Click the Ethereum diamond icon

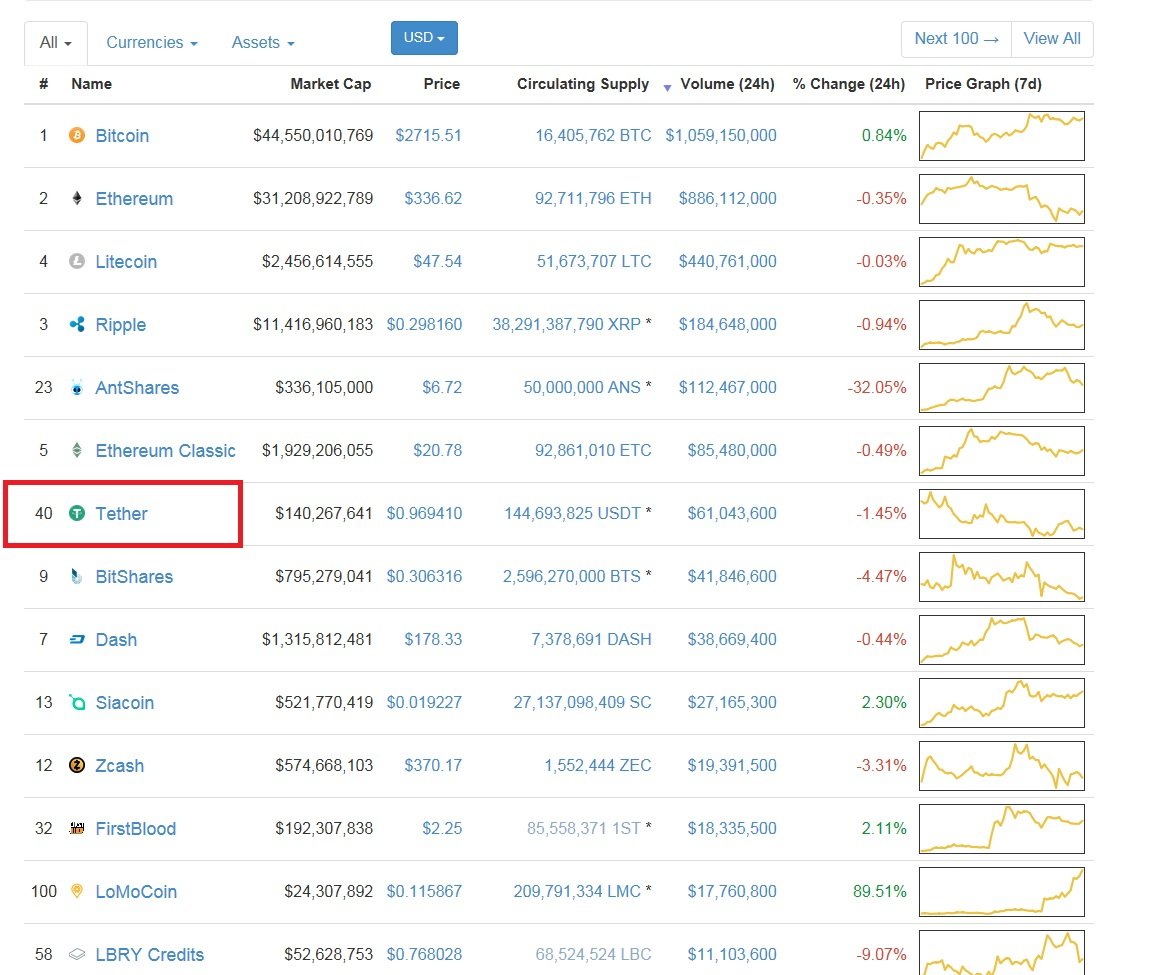[x=76, y=198]
